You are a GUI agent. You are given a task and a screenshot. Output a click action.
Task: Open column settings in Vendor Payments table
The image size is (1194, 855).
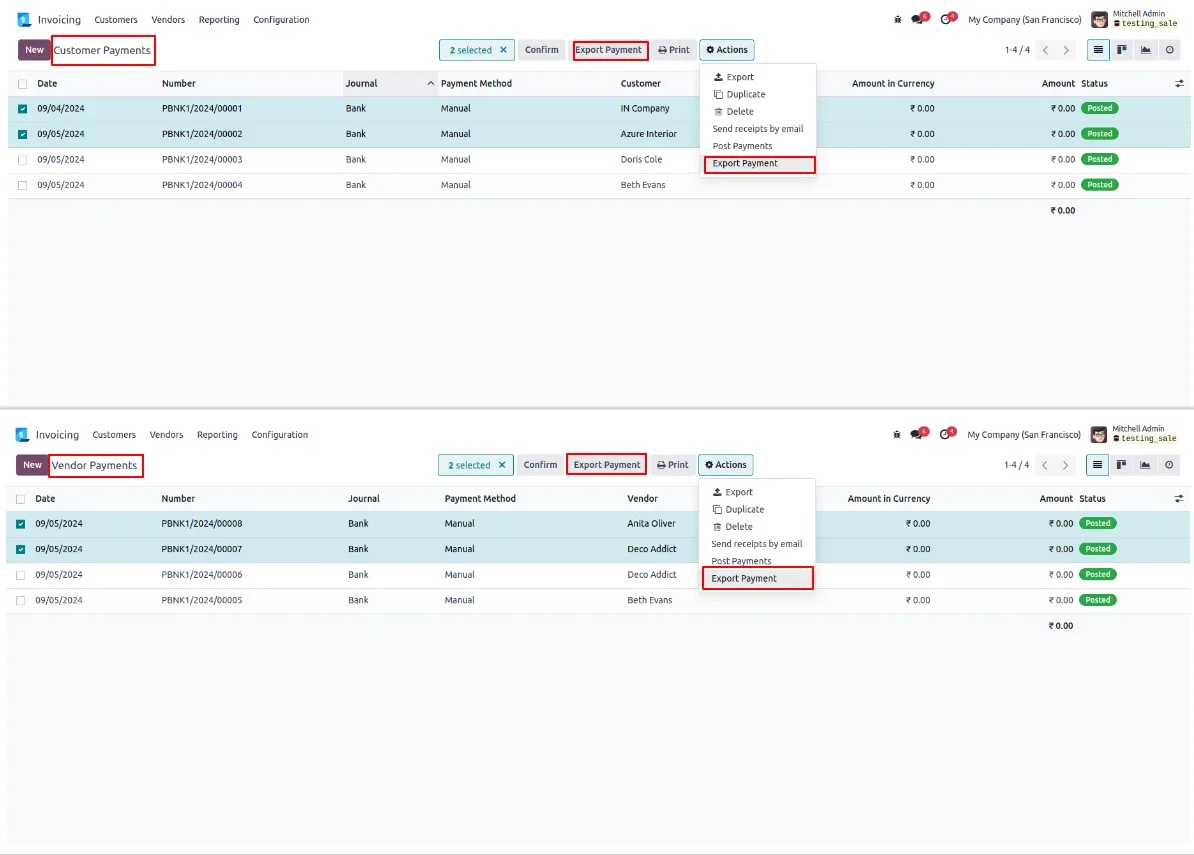coord(1179,499)
